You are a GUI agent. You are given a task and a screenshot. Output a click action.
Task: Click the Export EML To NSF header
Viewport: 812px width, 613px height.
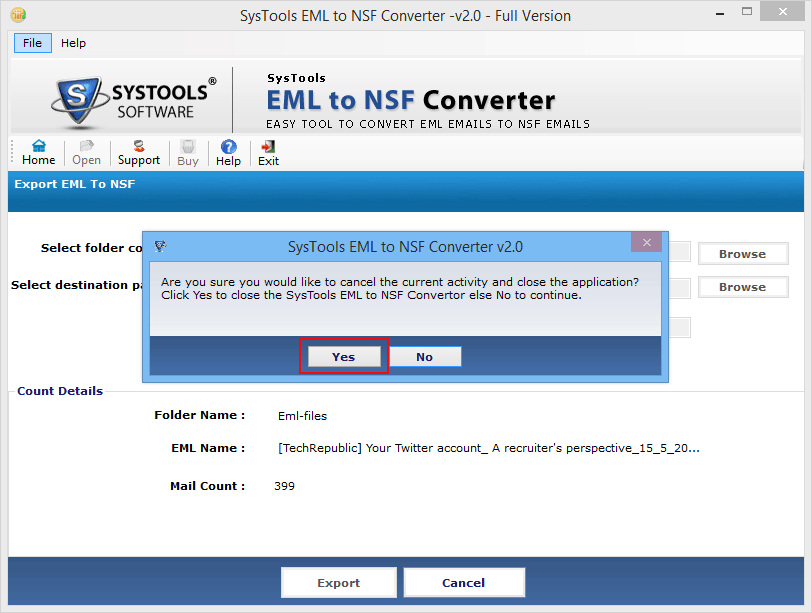[x=75, y=184]
